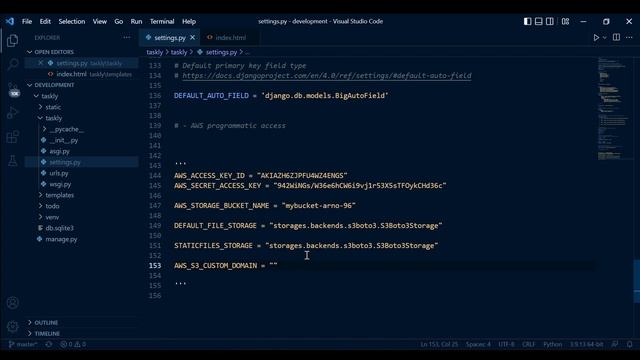Open the View menu
Screen dimensions: 640x360
coord(100,21)
